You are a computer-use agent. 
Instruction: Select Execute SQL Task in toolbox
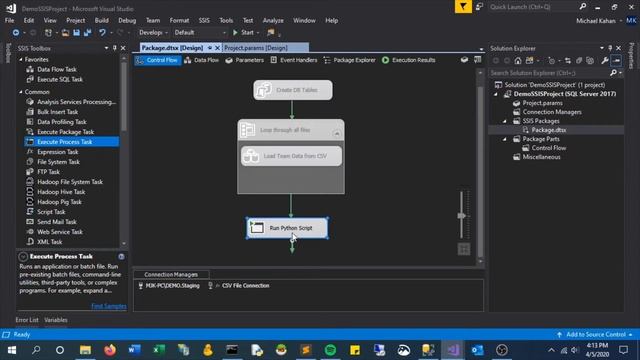click(60, 80)
